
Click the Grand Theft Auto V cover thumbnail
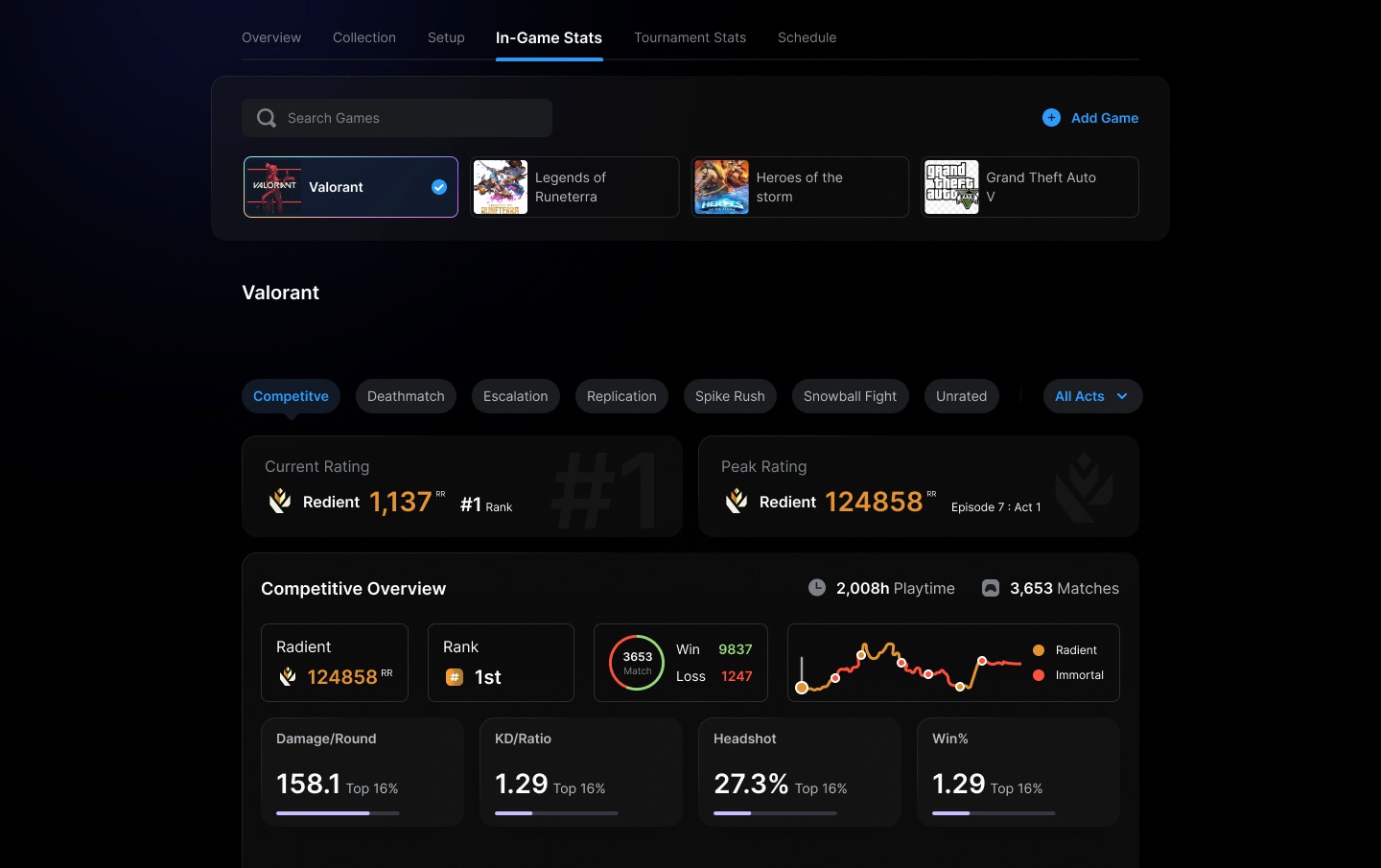tap(951, 187)
